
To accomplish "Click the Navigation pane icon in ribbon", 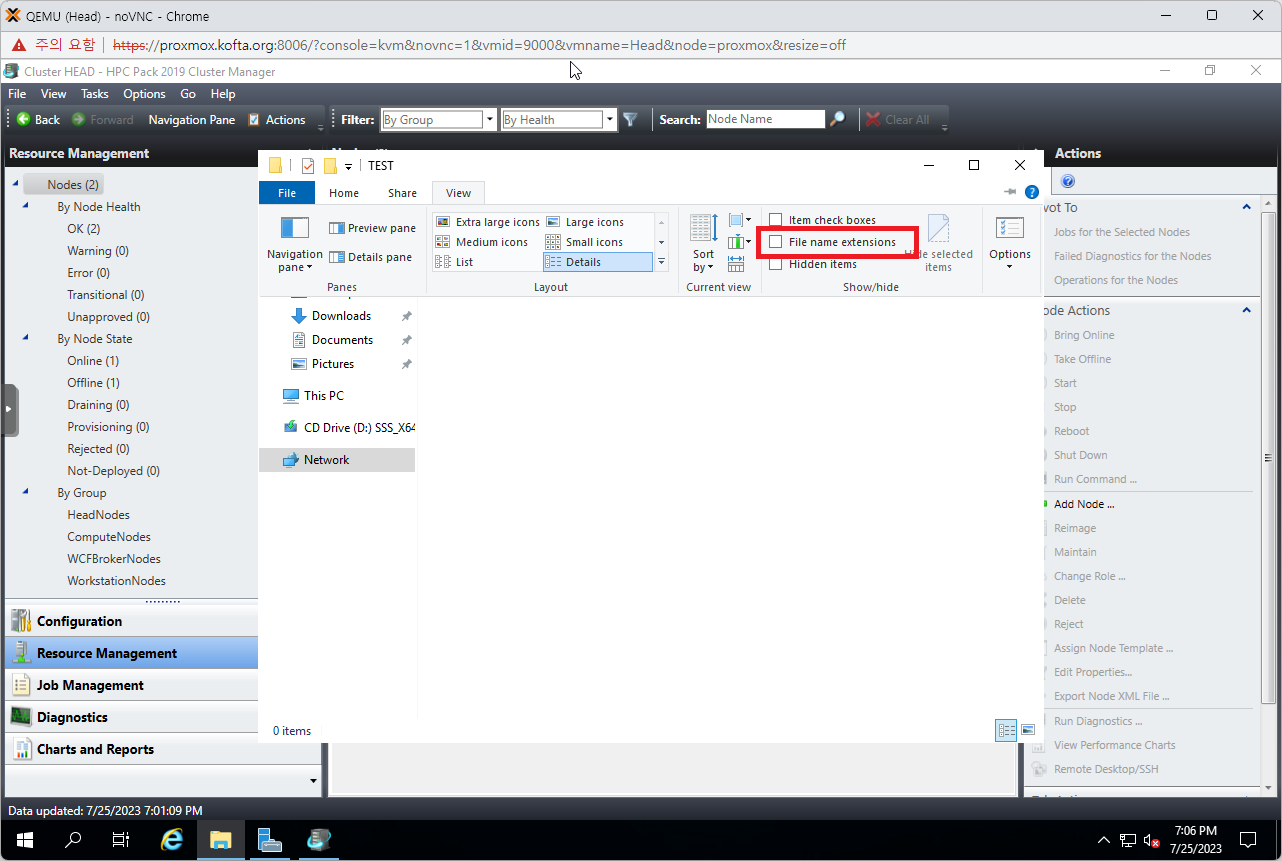I will [294, 240].
